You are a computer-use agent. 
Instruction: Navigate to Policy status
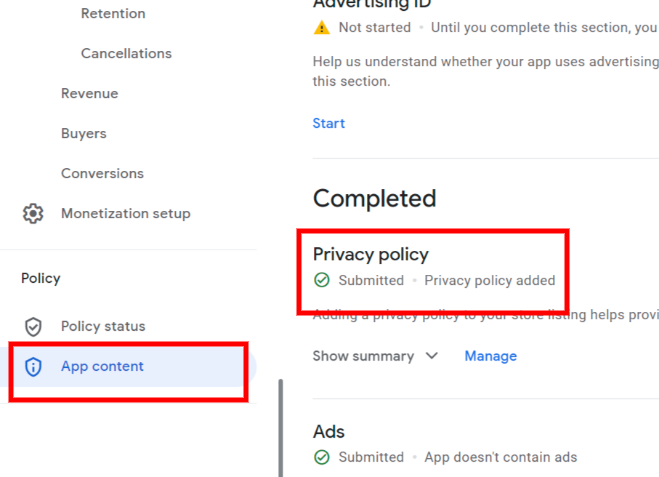103,327
